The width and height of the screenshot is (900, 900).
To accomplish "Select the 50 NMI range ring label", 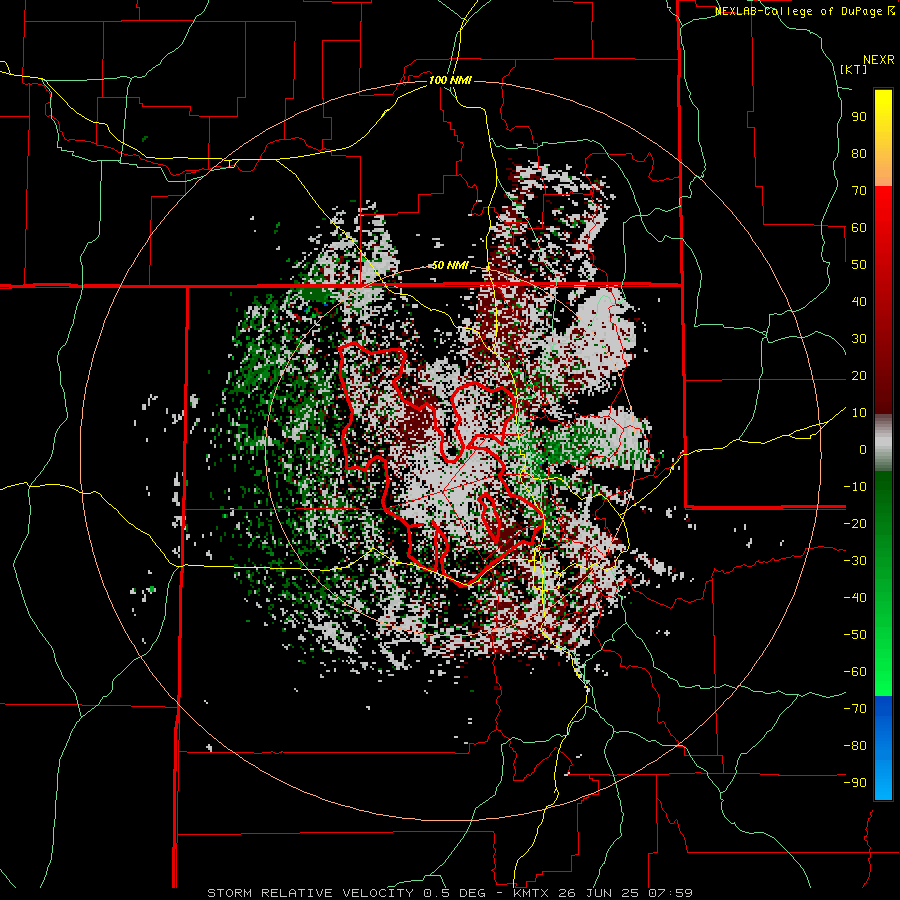I will point(450,265).
